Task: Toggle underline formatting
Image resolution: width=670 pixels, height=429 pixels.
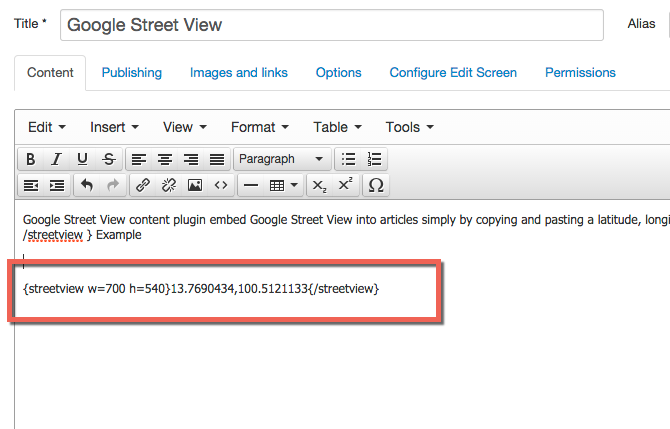Action: point(82,159)
